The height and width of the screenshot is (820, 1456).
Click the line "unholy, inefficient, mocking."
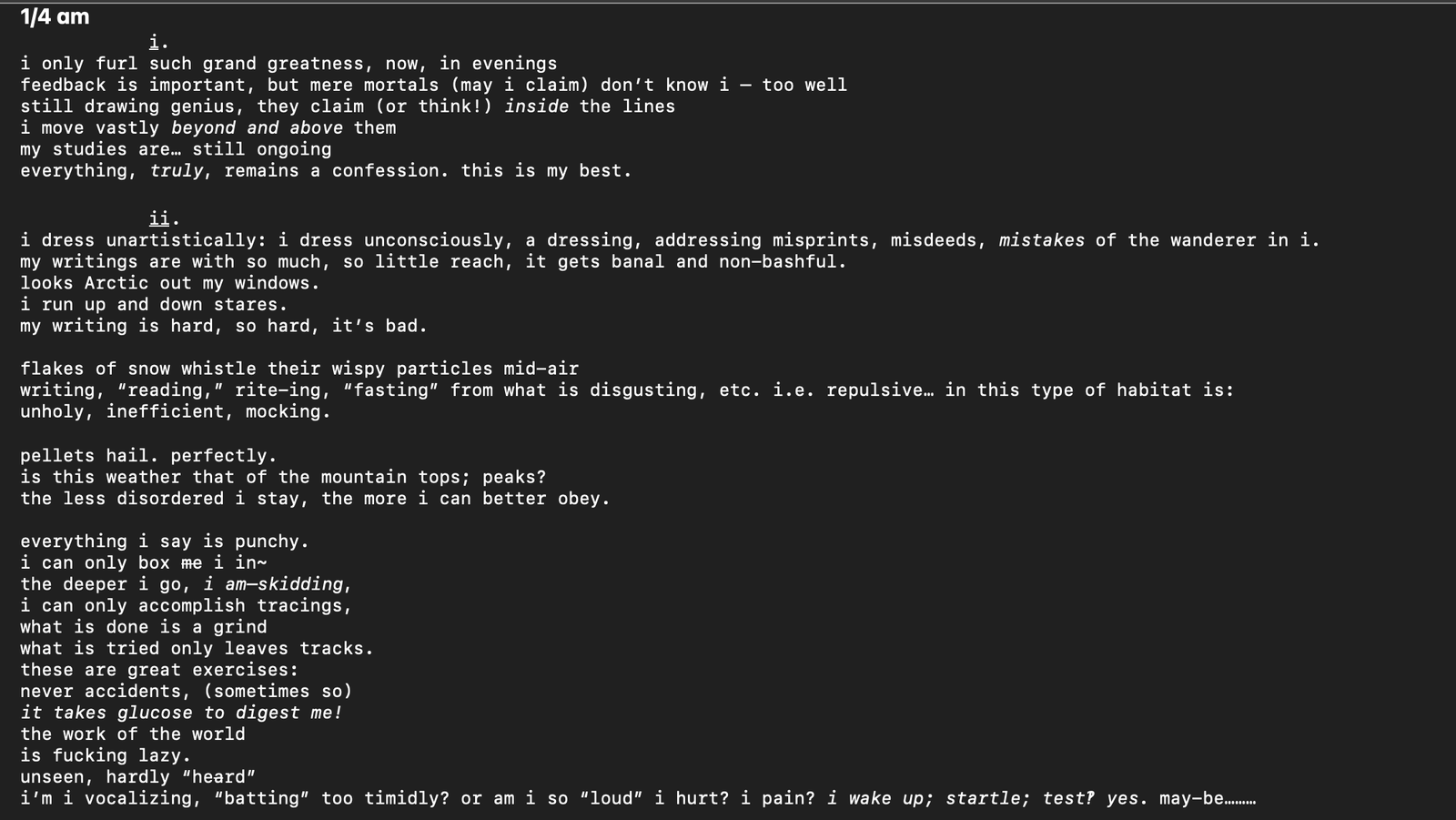(175, 412)
